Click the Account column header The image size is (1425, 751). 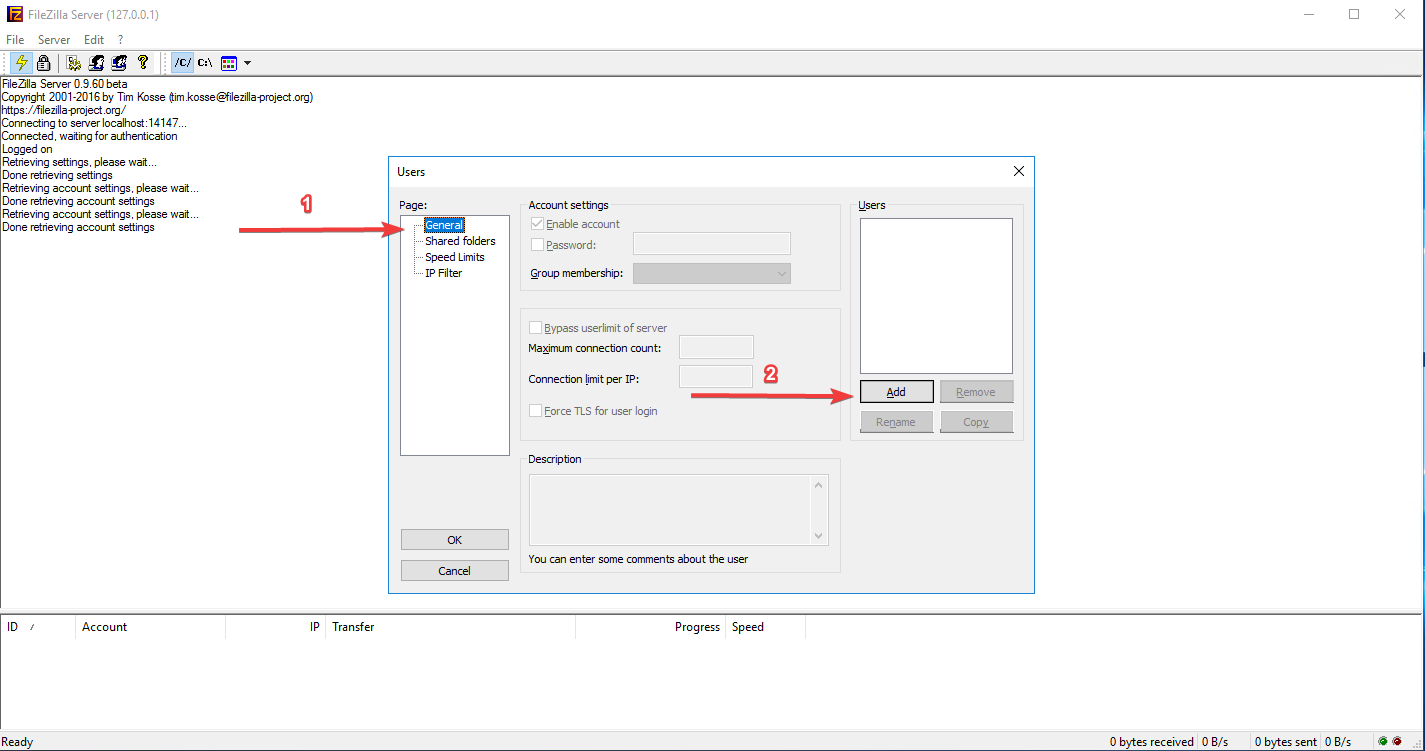(x=151, y=627)
